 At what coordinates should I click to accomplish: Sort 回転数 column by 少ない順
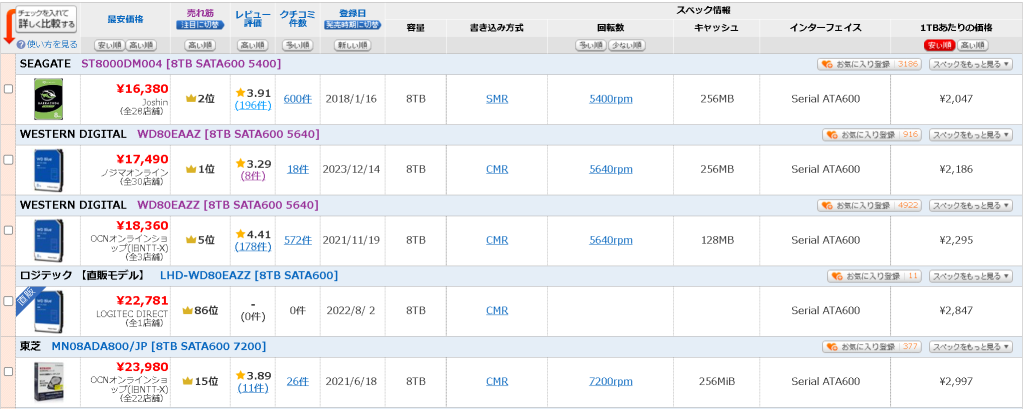(x=627, y=45)
